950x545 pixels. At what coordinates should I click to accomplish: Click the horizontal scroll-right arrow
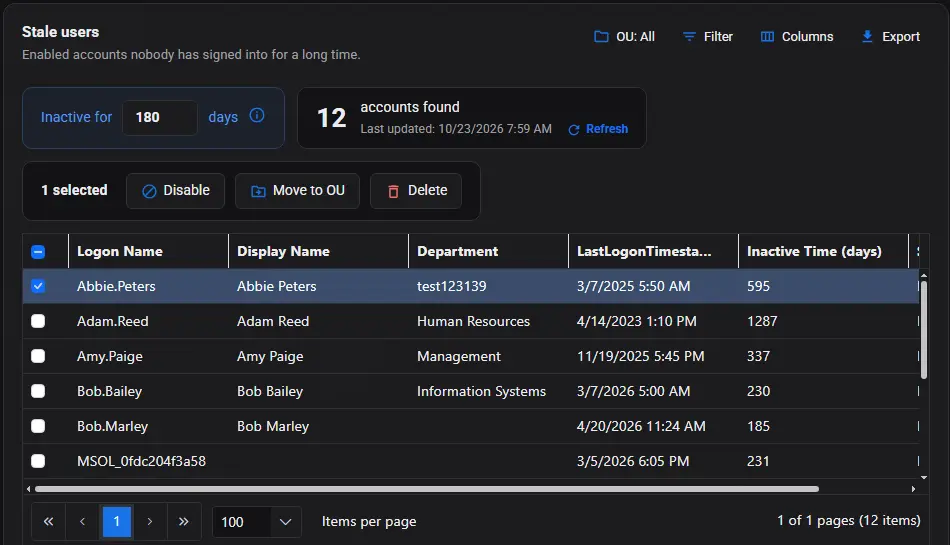point(913,489)
